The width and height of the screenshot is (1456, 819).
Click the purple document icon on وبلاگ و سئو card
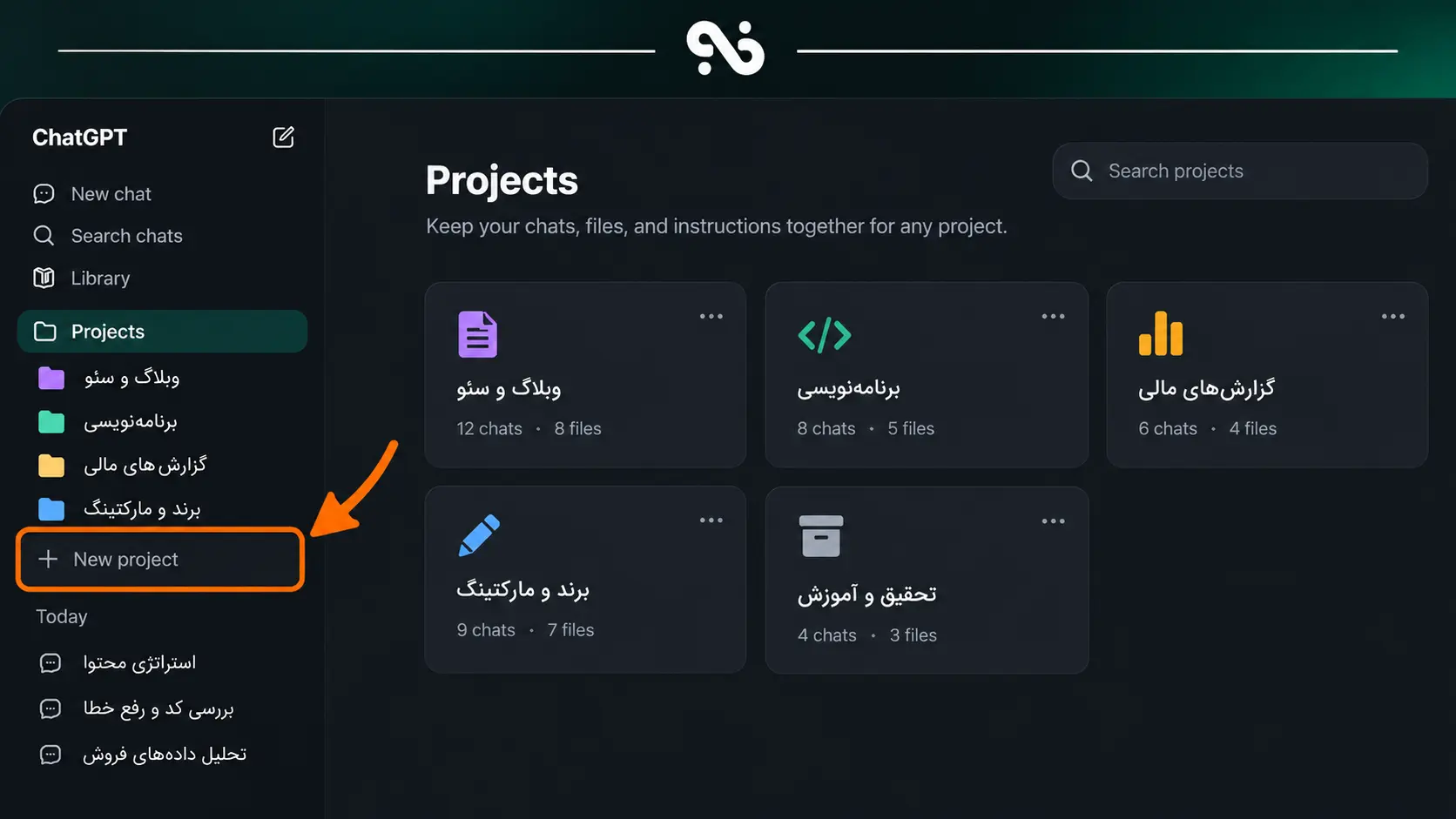pos(477,334)
